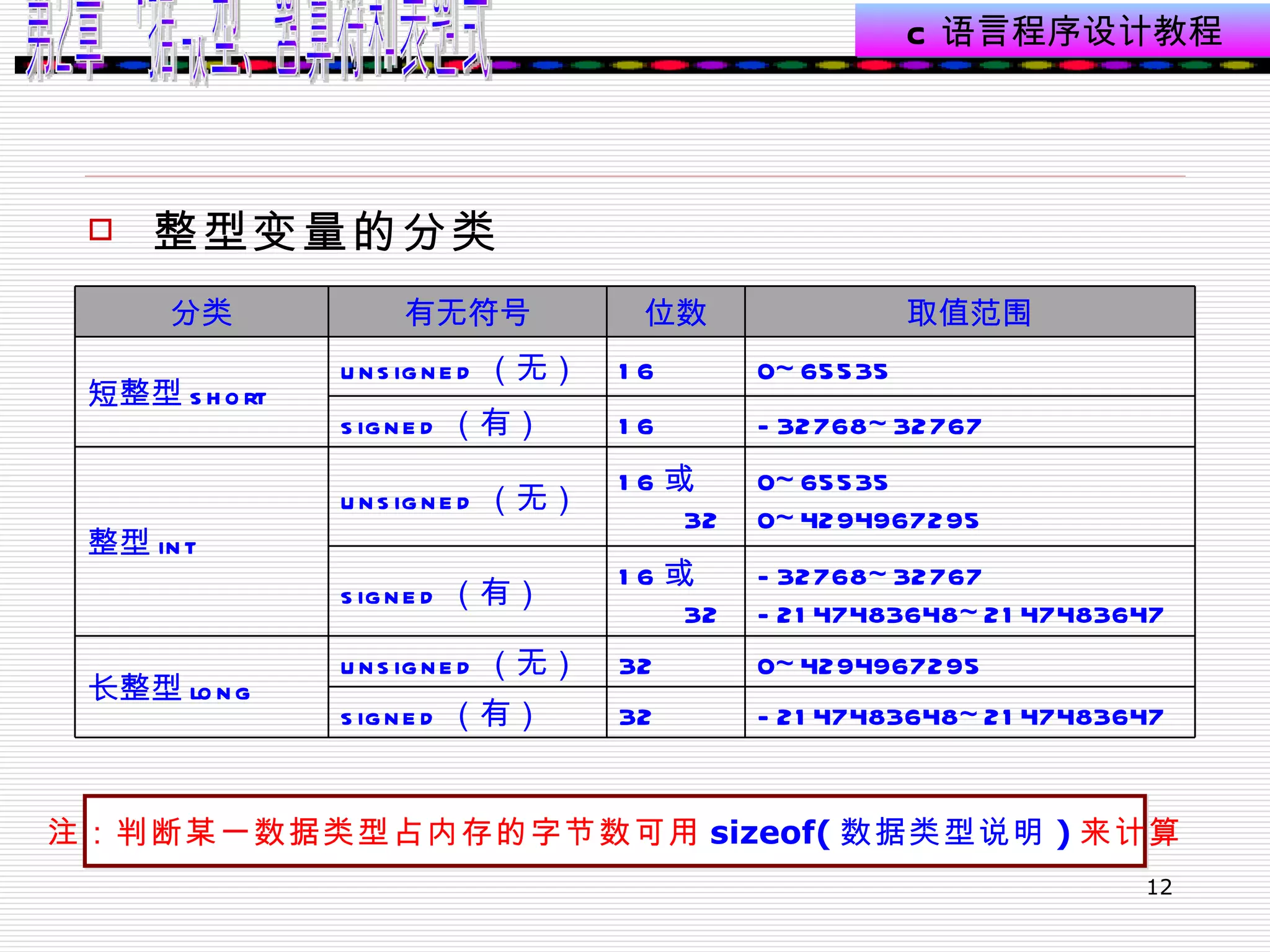Select the header banner text C语言程序设计教程
Viewport: 1270px width, 952px height.
pos(1064,32)
